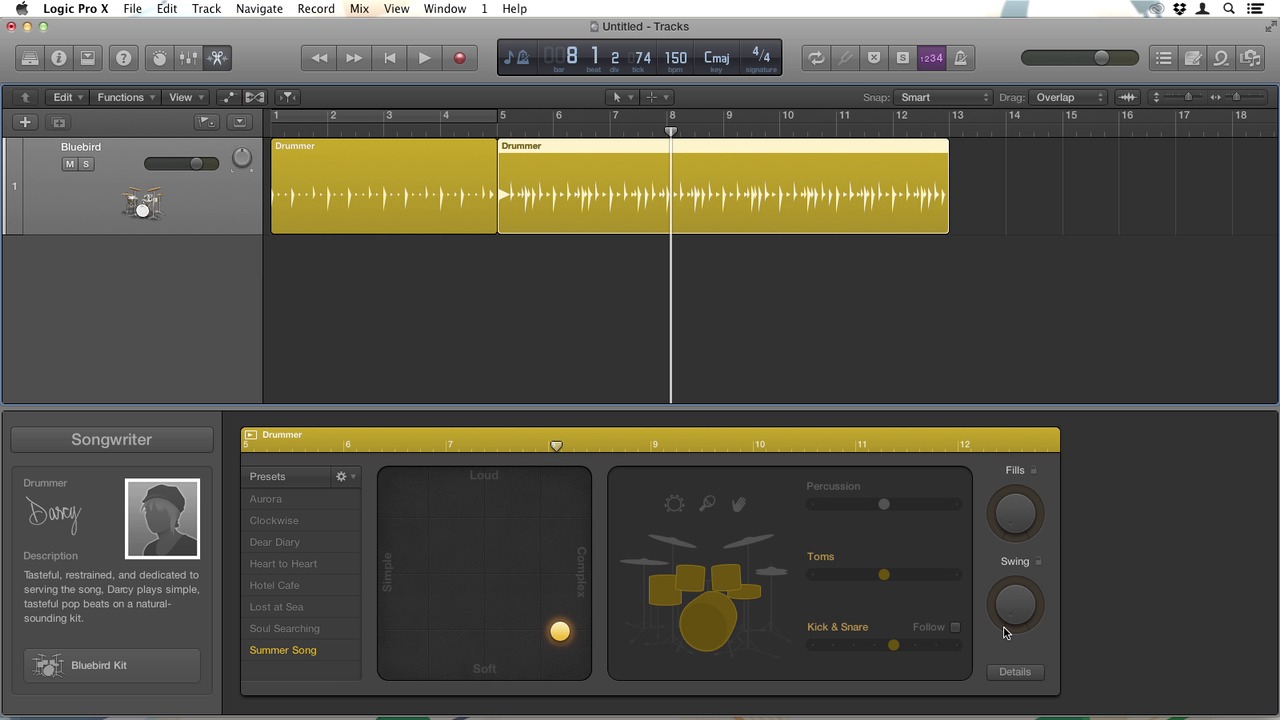
Task: Open the Navigate menu
Action: pyautogui.click(x=259, y=9)
